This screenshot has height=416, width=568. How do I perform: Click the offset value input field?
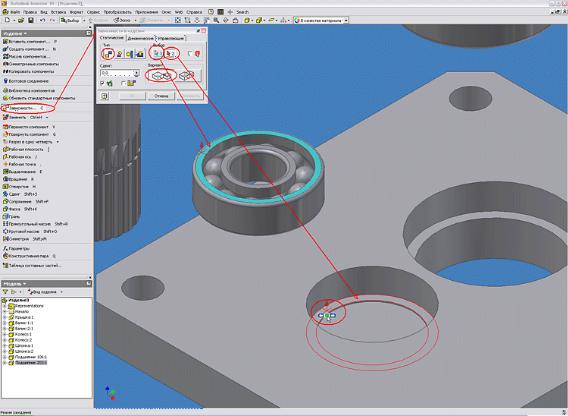click(117, 73)
